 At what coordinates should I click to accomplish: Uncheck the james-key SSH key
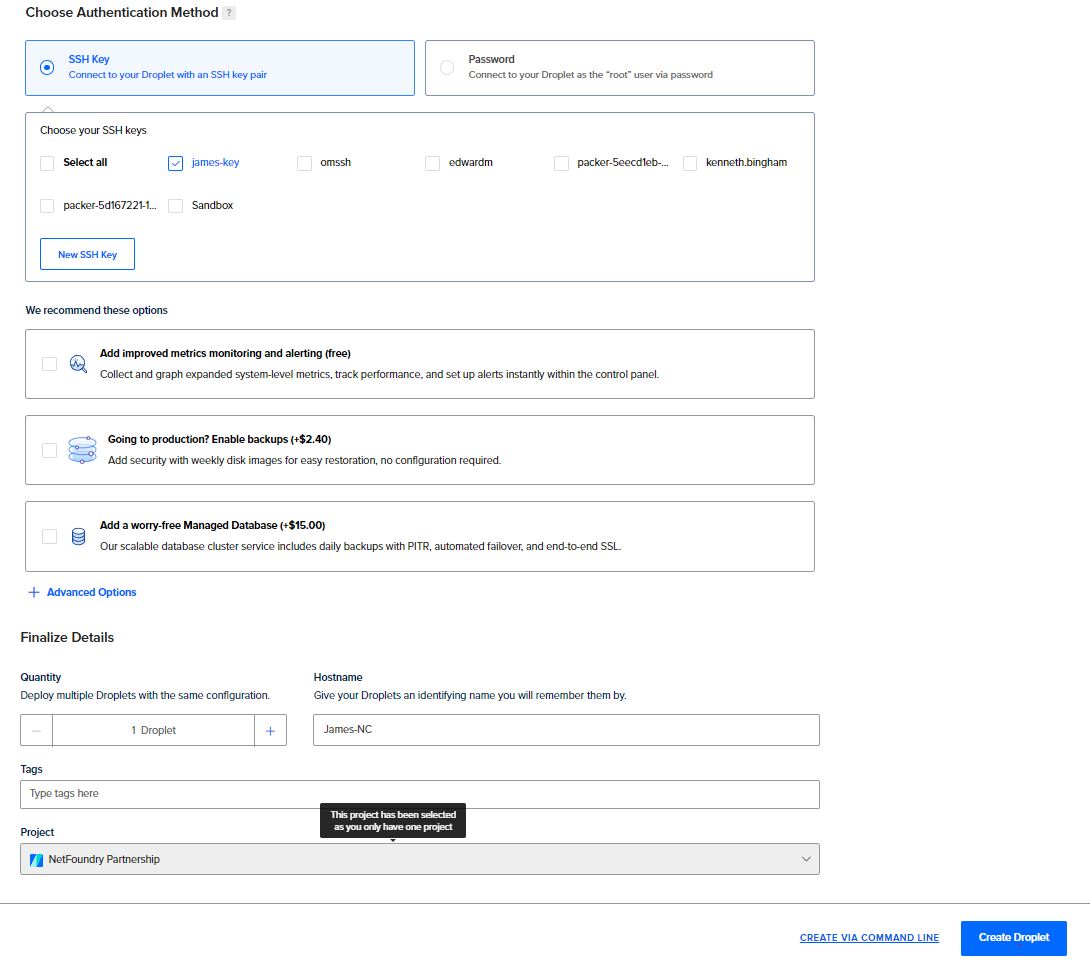tap(176, 163)
